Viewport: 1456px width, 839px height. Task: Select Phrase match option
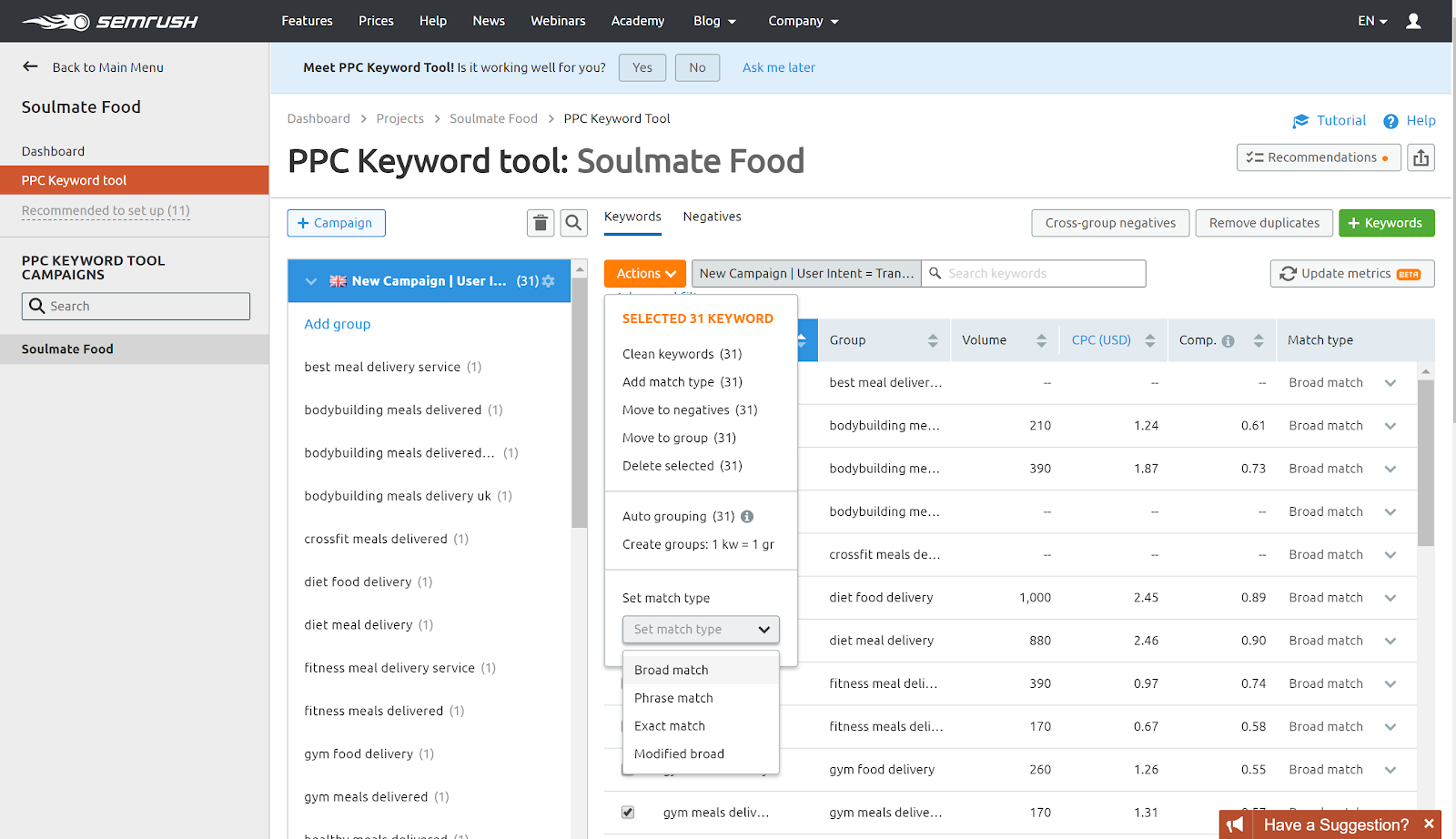(701, 698)
